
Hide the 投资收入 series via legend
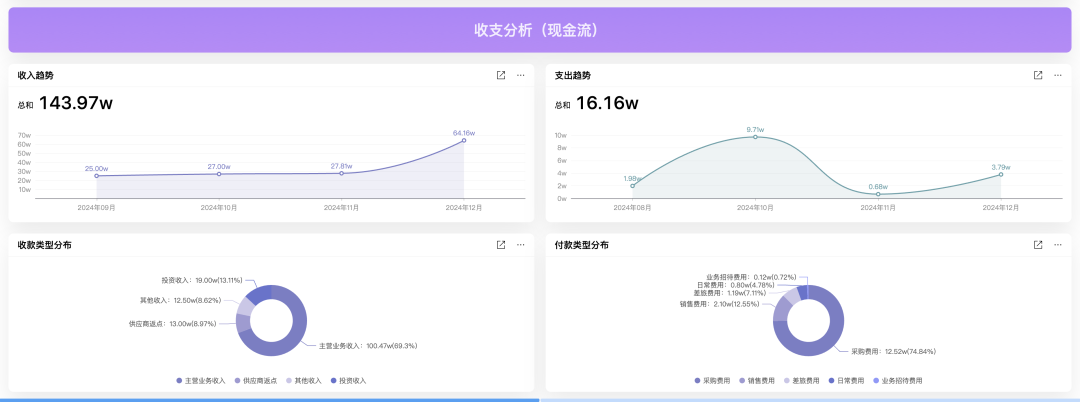(x=347, y=381)
